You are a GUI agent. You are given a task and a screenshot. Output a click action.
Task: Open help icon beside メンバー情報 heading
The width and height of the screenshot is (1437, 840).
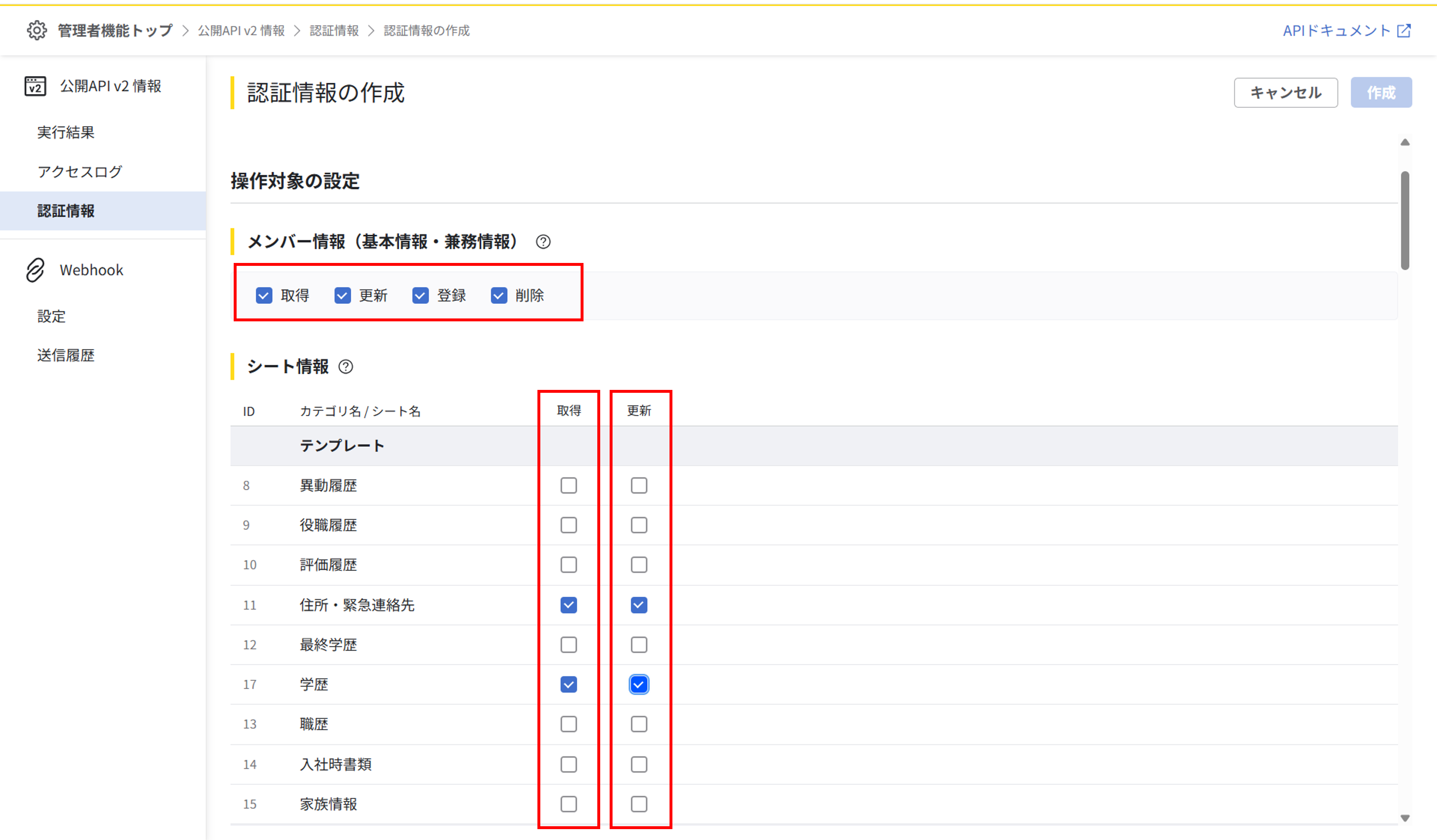tap(544, 242)
